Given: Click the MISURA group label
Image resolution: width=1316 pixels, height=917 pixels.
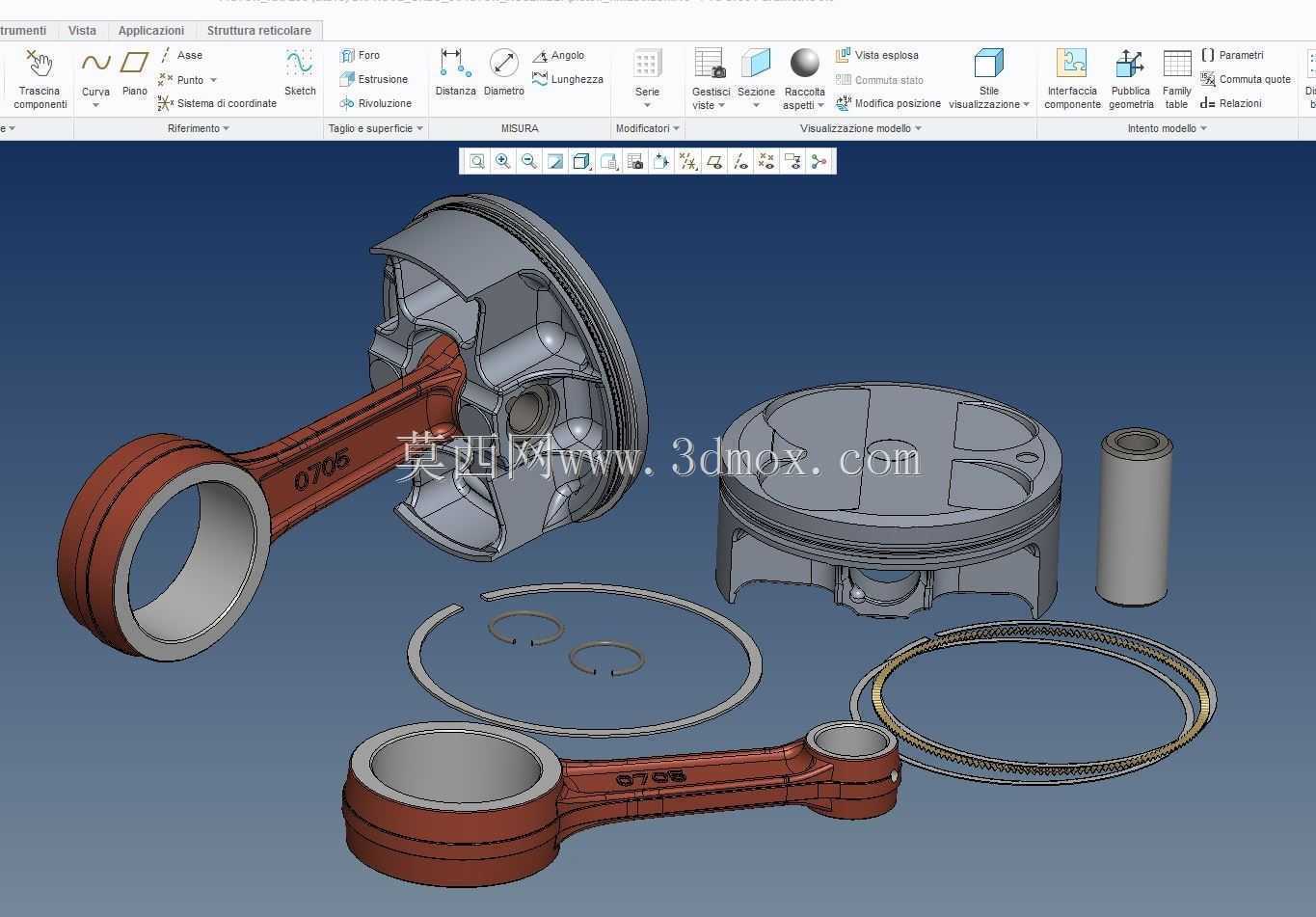Looking at the screenshot, I should coord(520,128).
